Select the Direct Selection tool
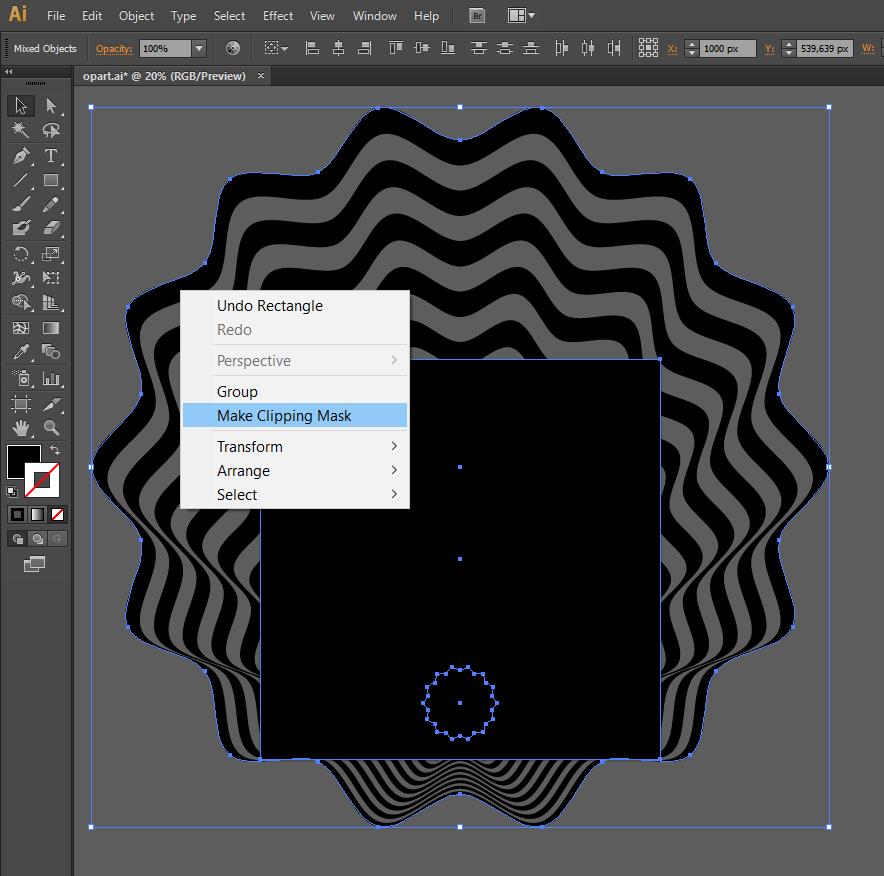This screenshot has height=876, width=884. point(51,106)
